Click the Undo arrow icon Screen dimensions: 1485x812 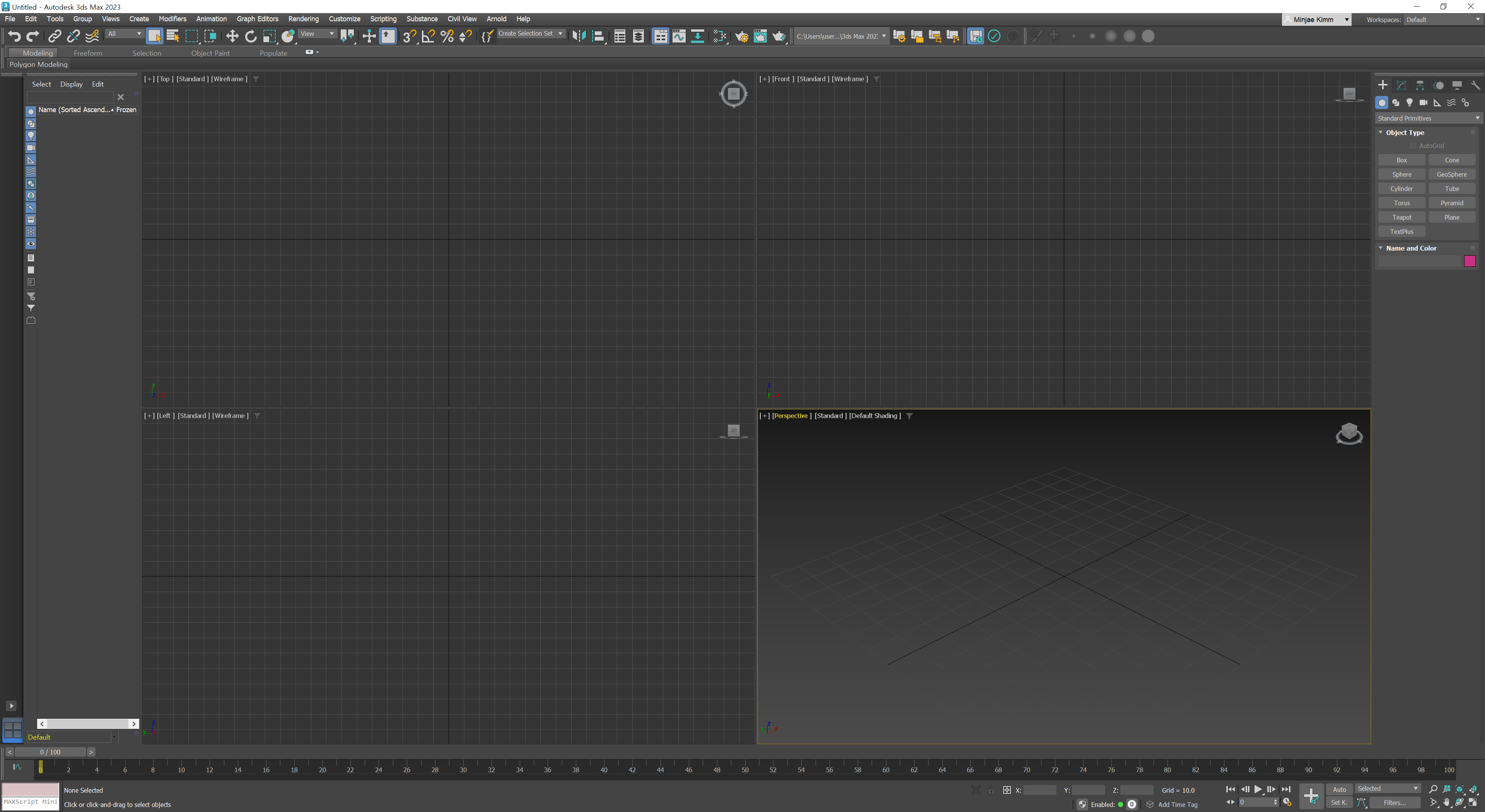coord(14,36)
